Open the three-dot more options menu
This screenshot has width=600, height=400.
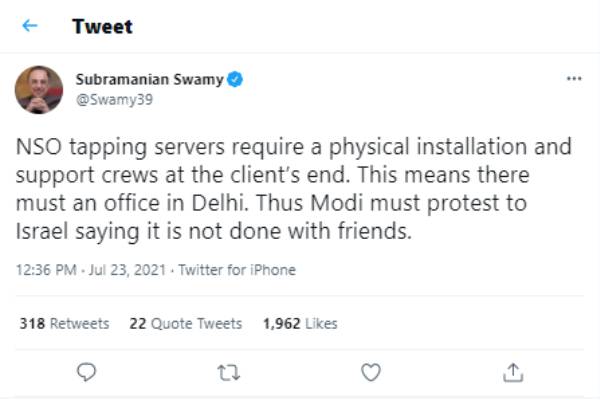click(573, 78)
